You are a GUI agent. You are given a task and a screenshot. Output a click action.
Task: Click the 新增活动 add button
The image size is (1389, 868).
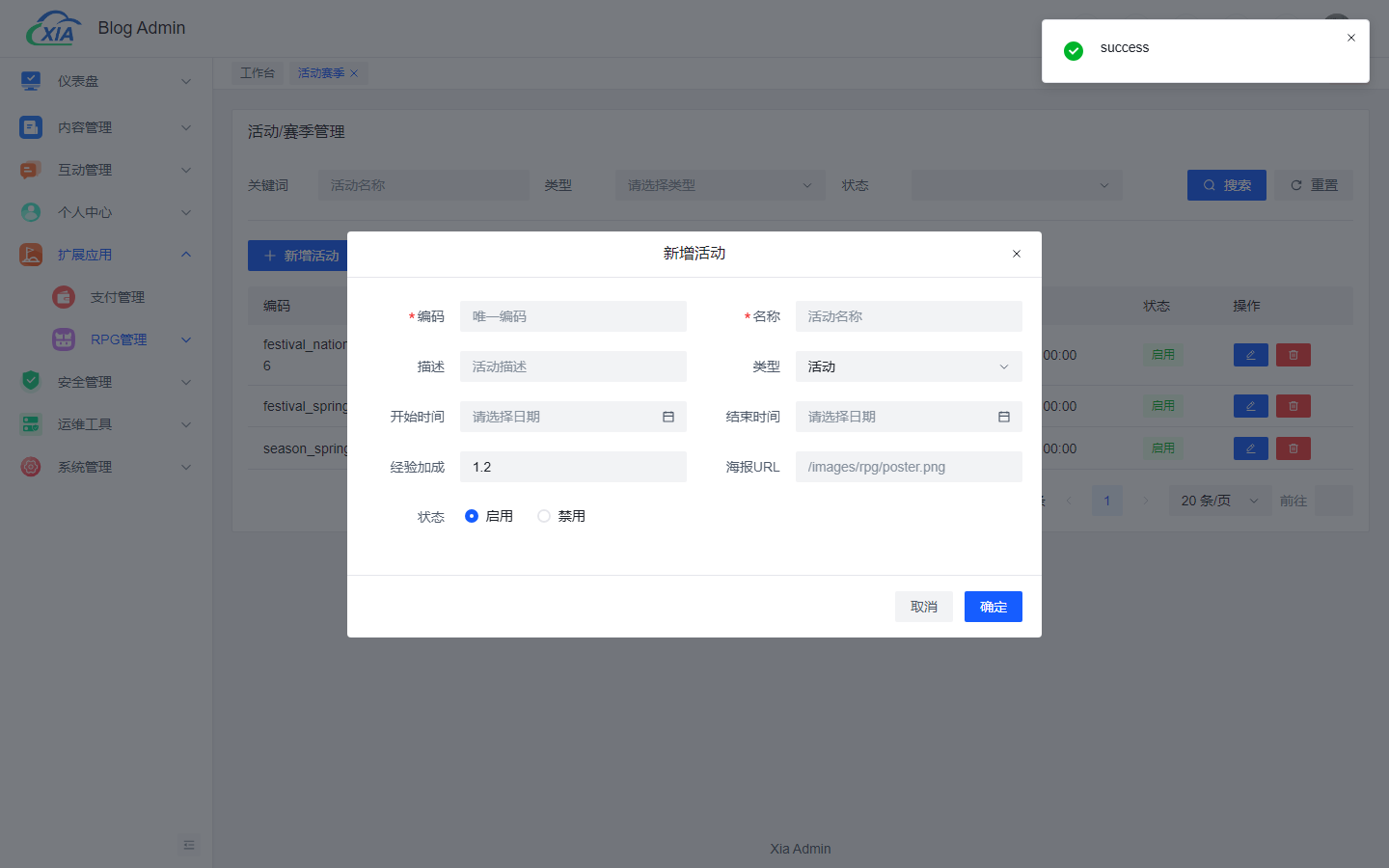click(x=298, y=256)
